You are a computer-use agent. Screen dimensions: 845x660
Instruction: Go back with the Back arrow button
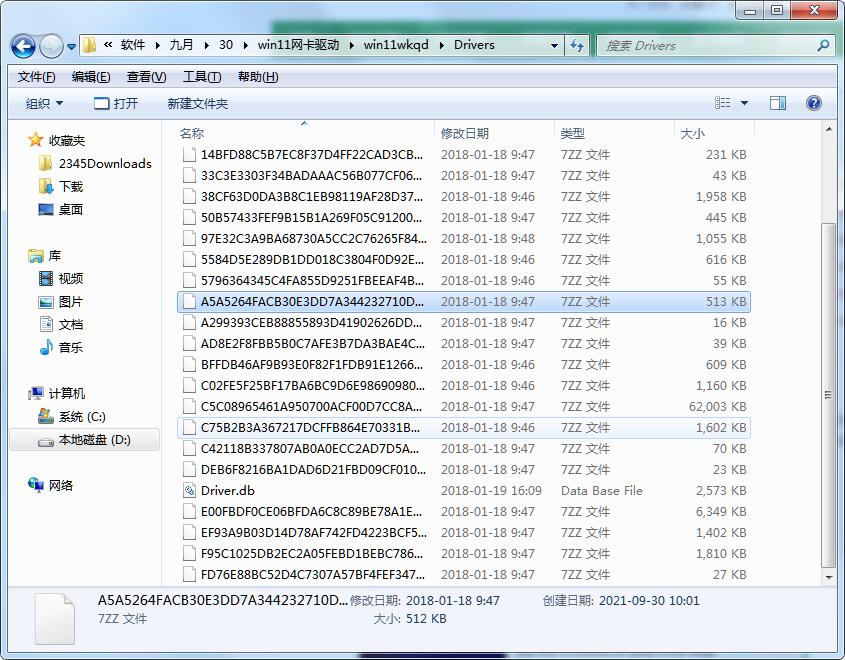(x=23, y=46)
